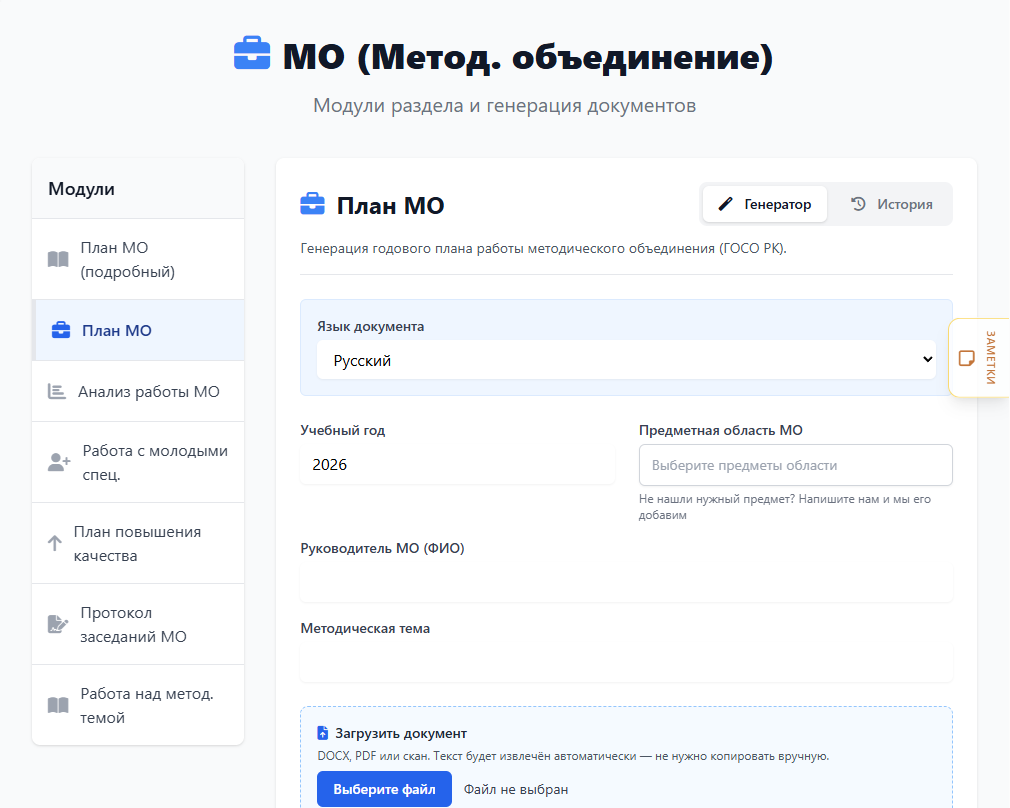The width and height of the screenshot is (1010, 808).
Task: Click the sticky-note icon on the Заметки tab
Action: 966,358
